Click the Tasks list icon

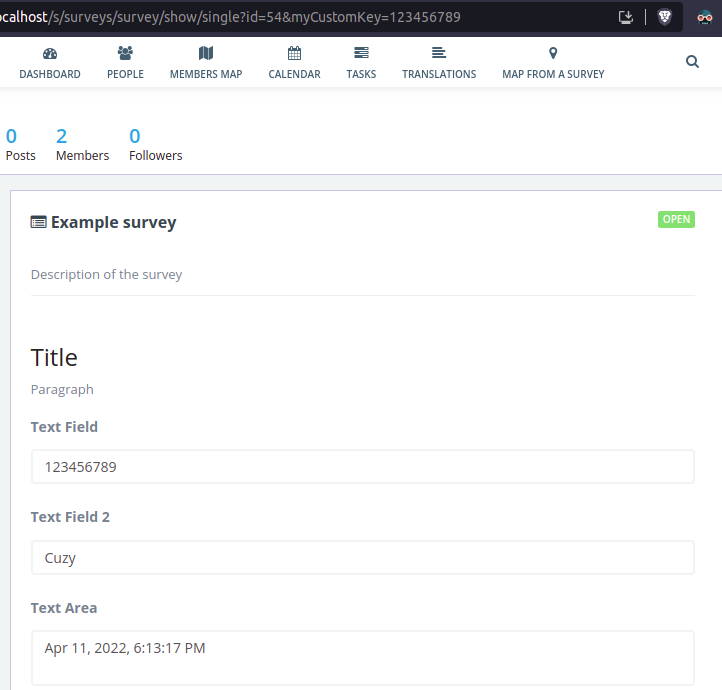click(x=361, y=53)
